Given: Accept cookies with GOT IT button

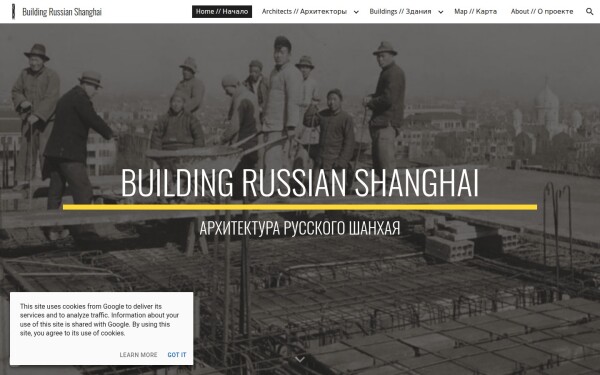Looking at the screenshot, I should 177,355.
